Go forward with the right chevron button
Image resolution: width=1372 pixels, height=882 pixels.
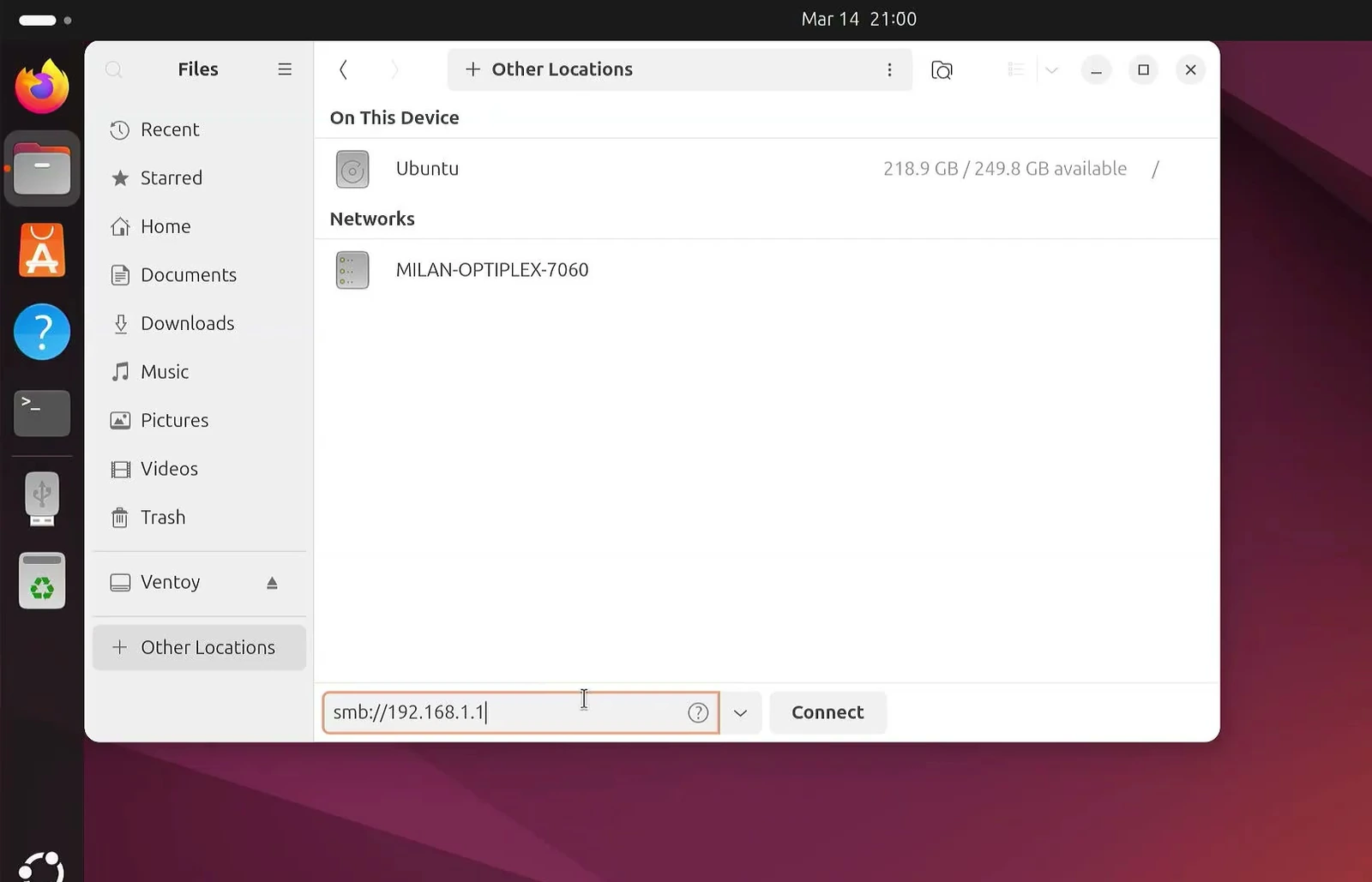(394, 69)
